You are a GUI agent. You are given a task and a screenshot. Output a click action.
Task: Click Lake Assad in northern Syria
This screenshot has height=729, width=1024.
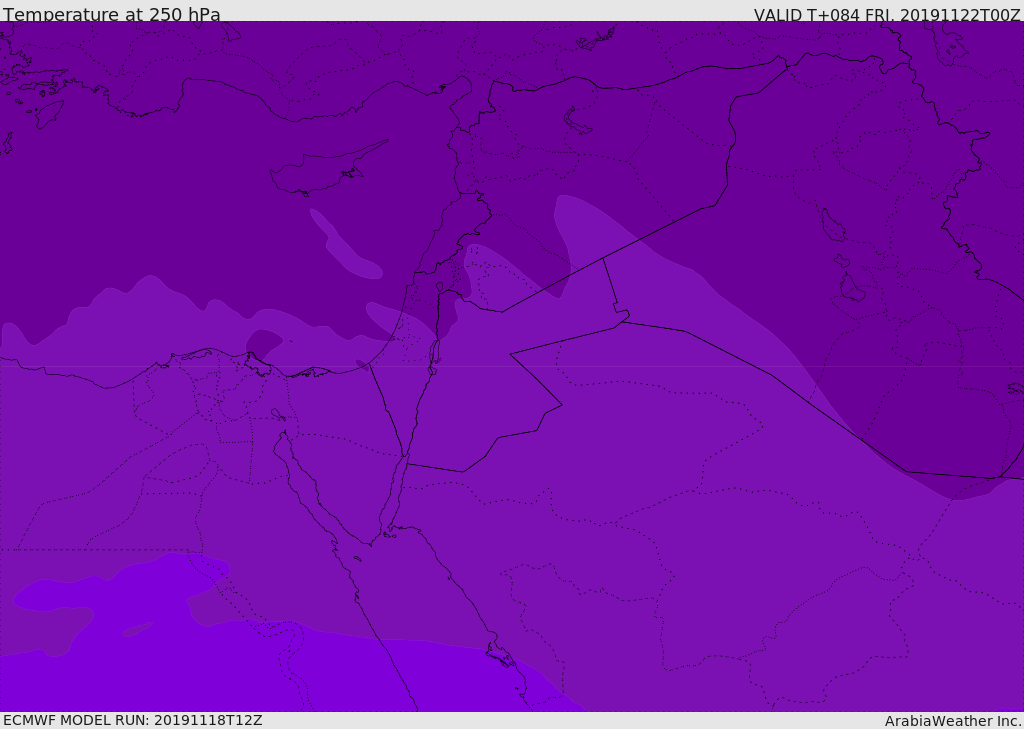pos(577,122)
